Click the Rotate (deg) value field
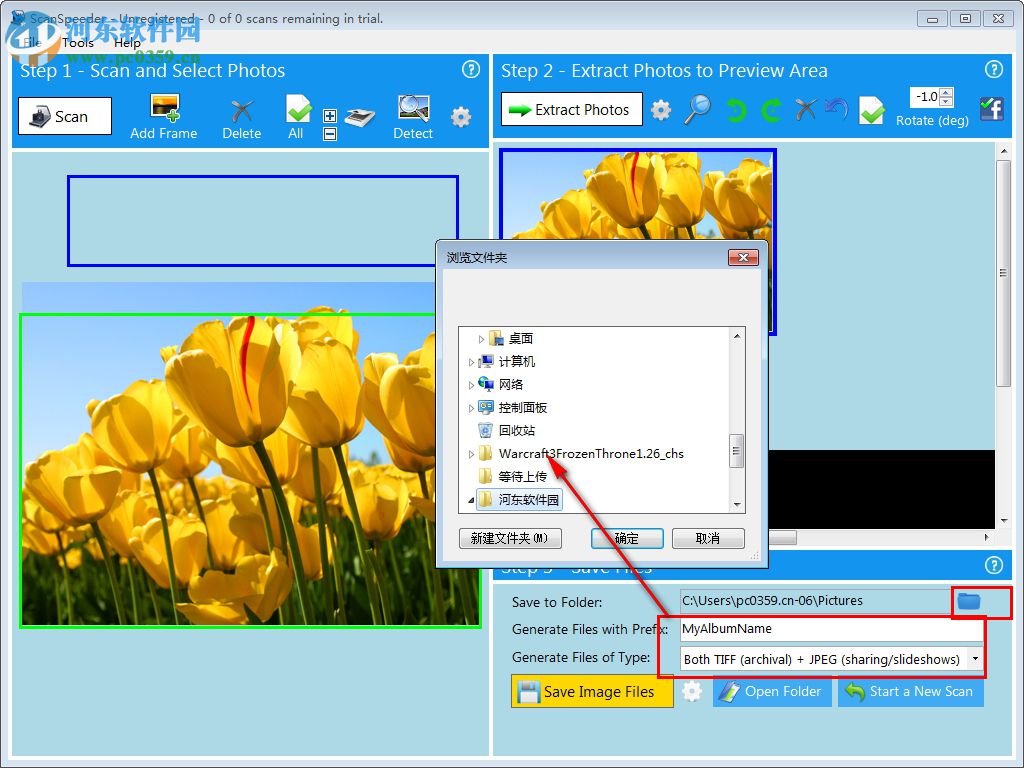This screenshot has height=768, width=1024. [925, 97]
